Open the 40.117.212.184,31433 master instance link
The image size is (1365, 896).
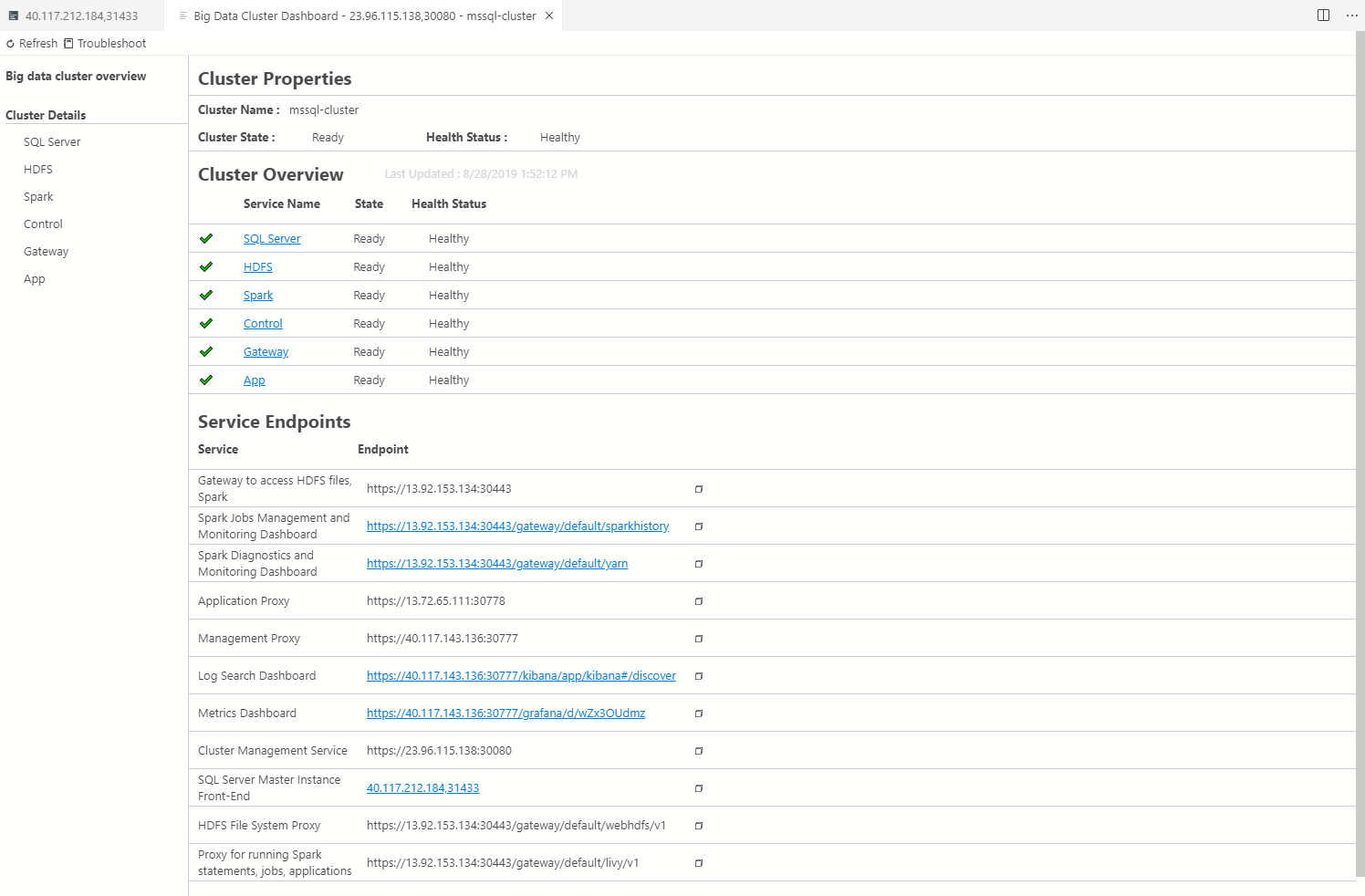(422, 788)
